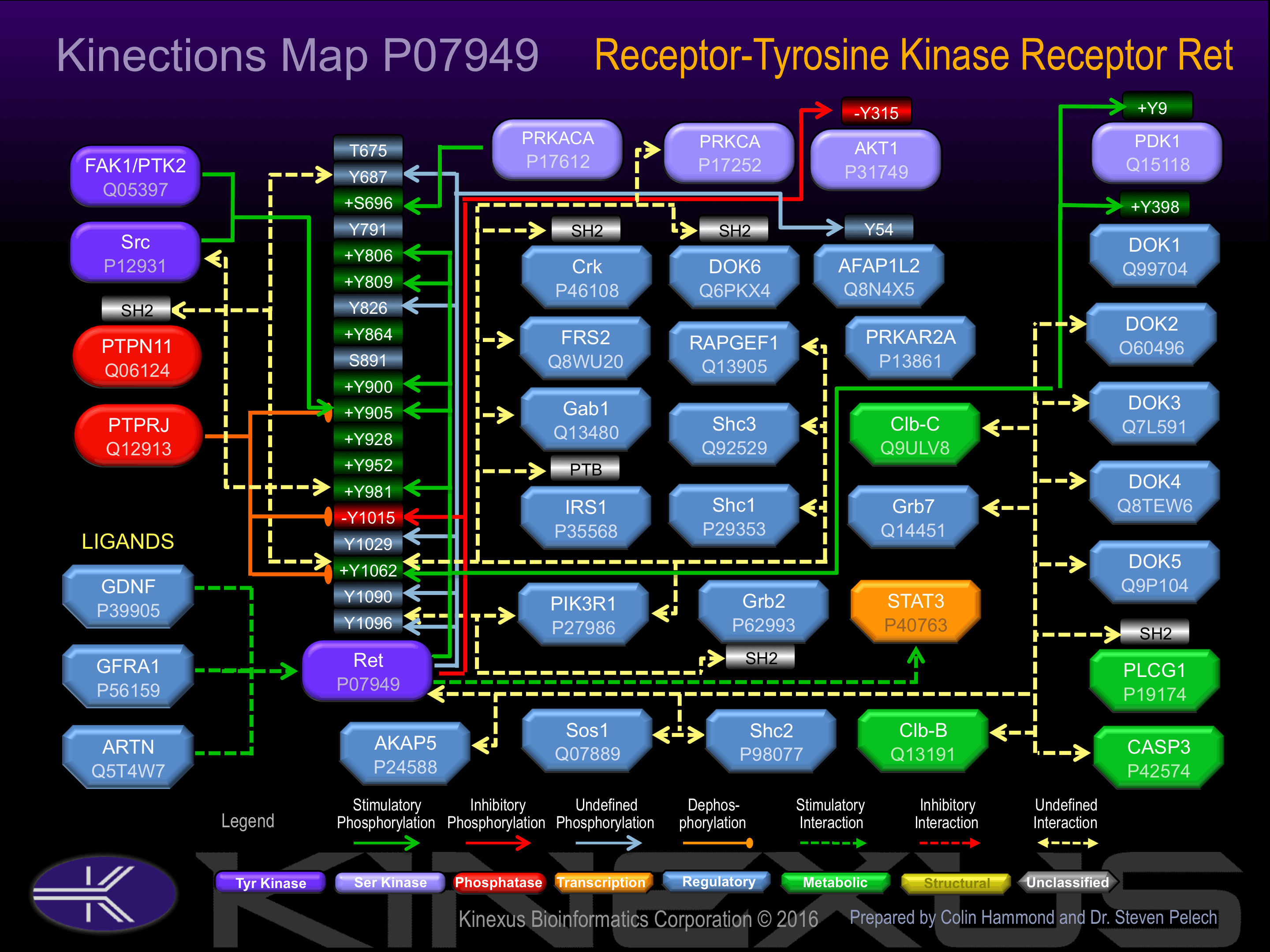Select the red -Y1015 phosphosite

click(368, 517)
